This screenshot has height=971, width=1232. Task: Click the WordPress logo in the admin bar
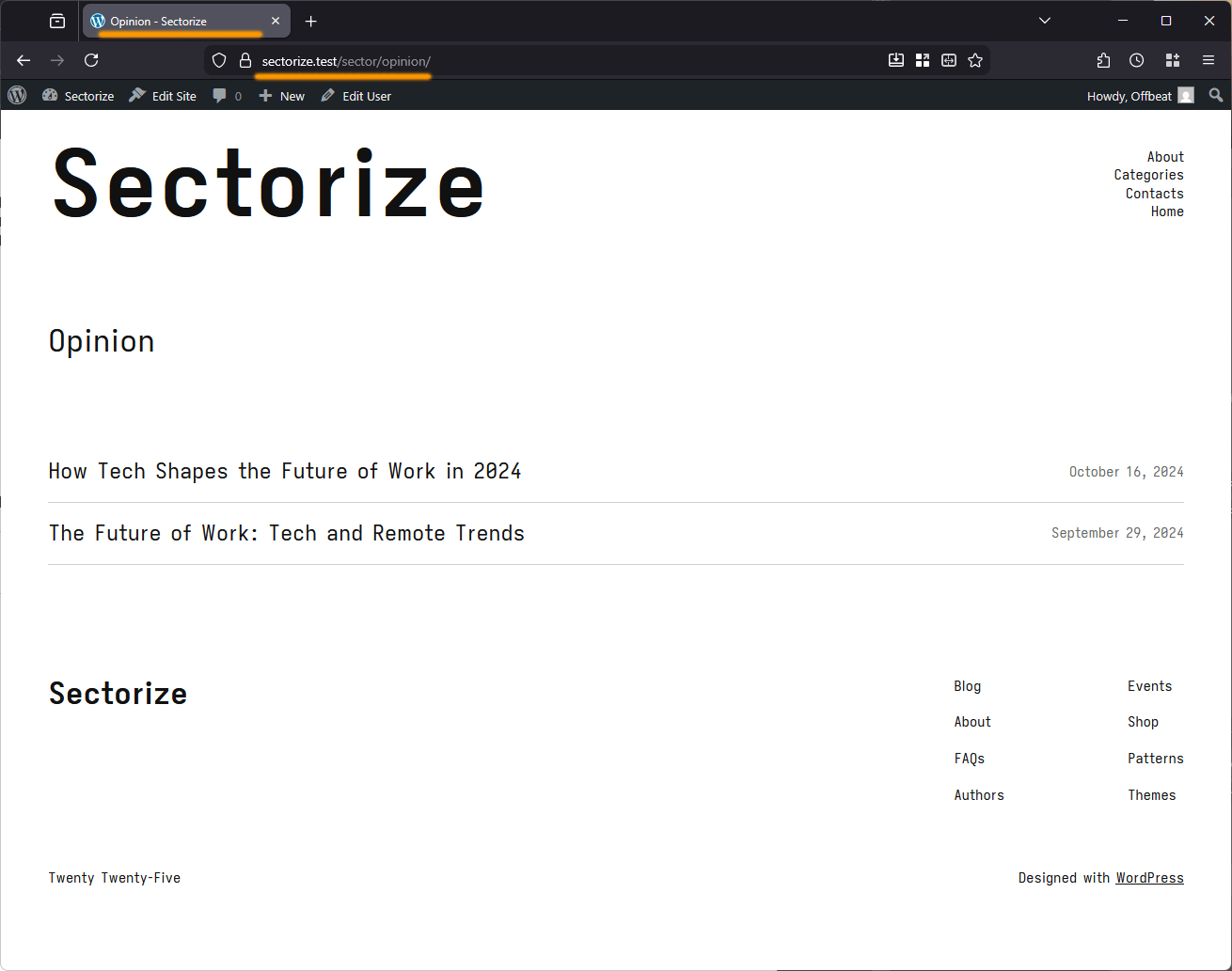coord(17,95)
